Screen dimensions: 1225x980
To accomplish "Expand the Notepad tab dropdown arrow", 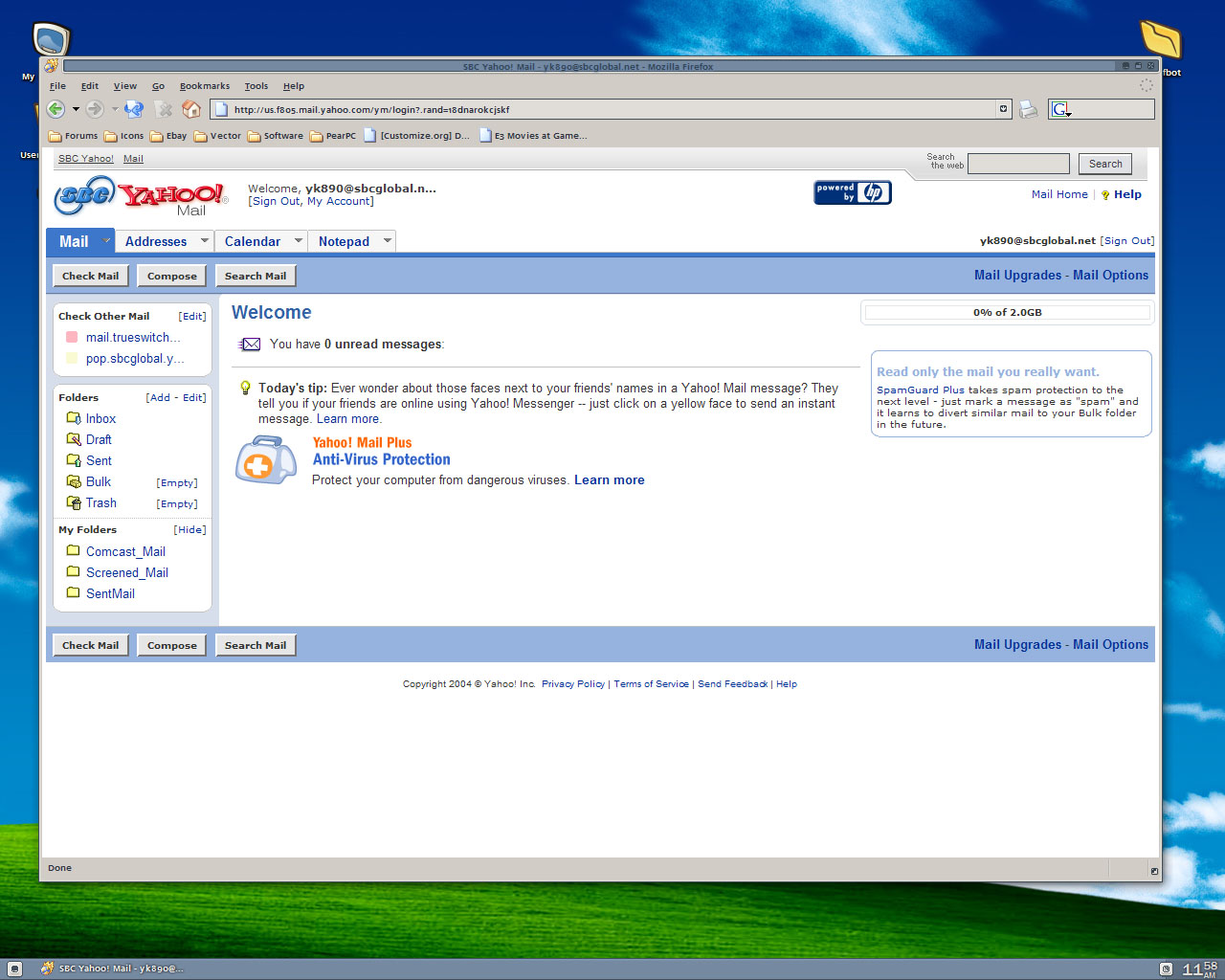I will point(387,240).
